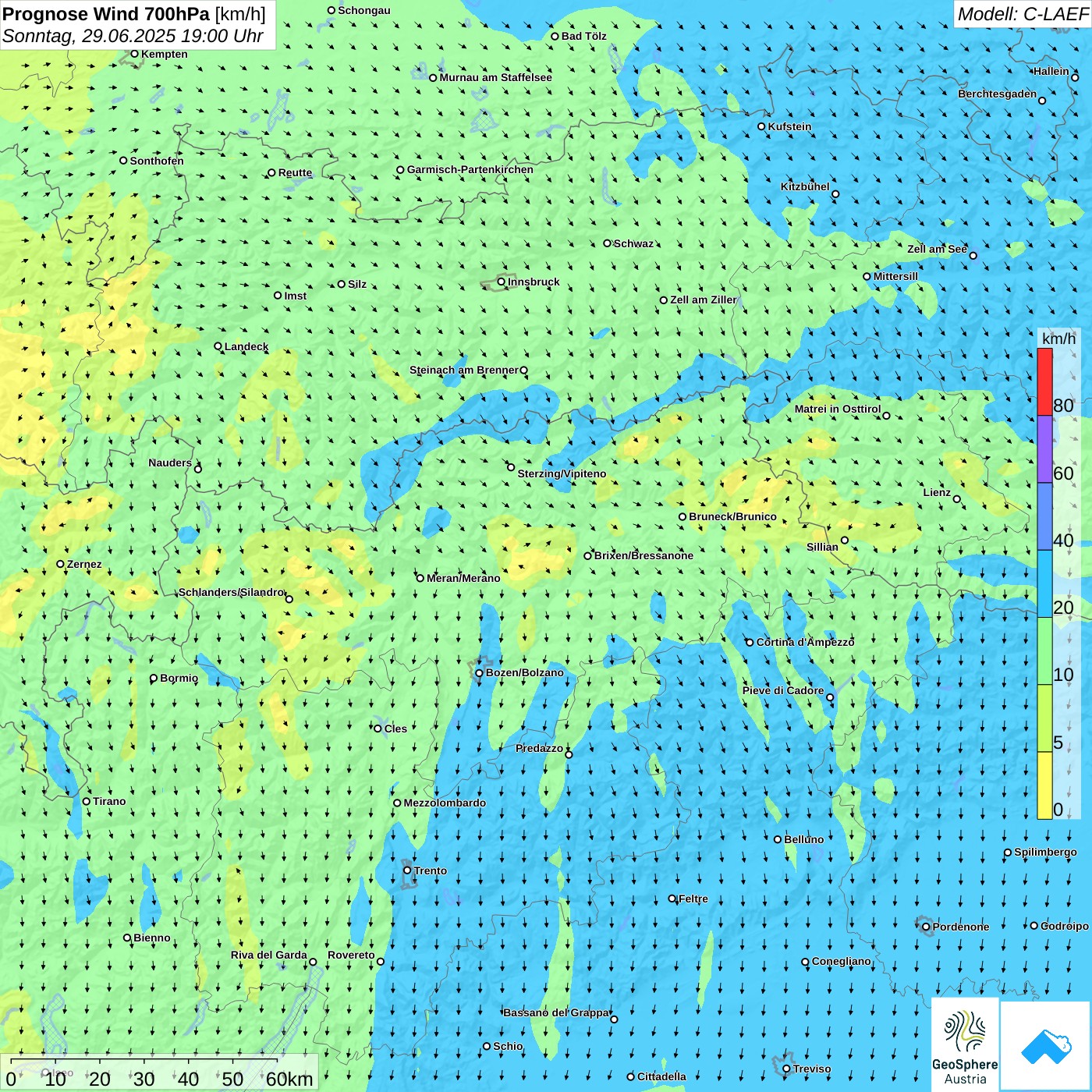This screenshot has width=1092, height=1092.
Task: Pick the green legend color between 10 and 20
Action: coord(1044,651)
